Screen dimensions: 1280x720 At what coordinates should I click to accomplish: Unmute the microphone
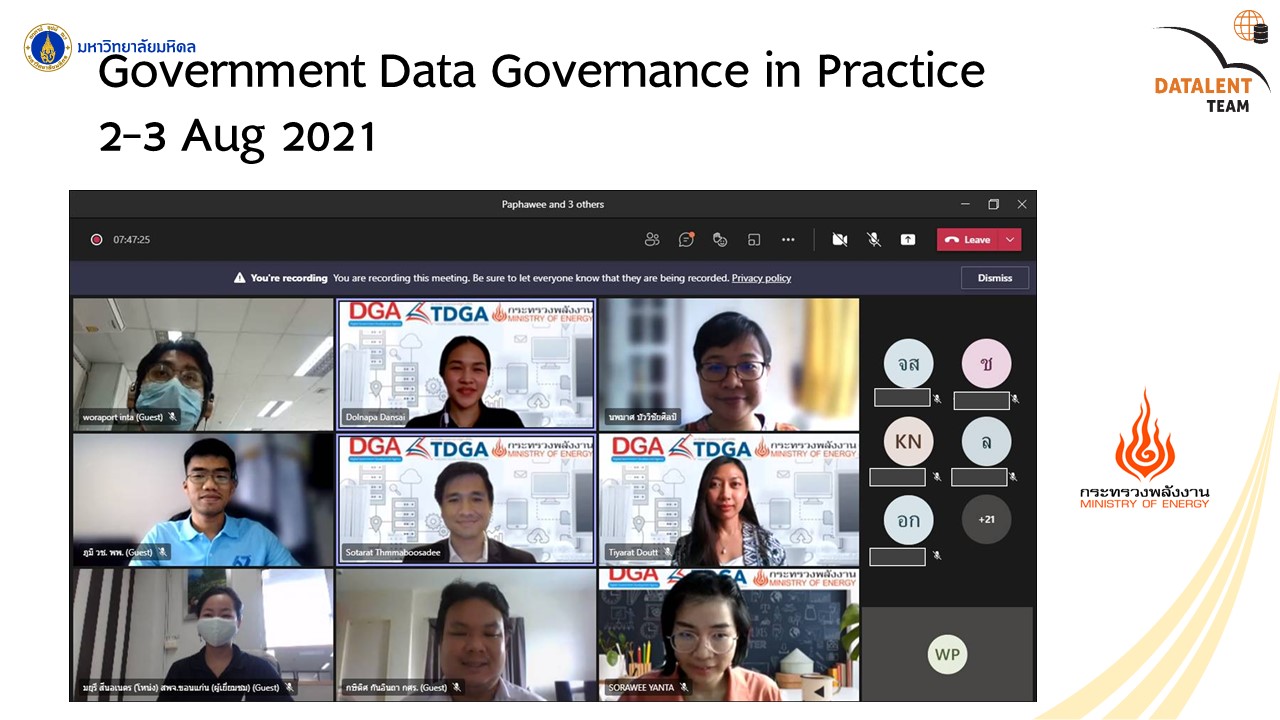pyautogui.click(x=874, y=240)
